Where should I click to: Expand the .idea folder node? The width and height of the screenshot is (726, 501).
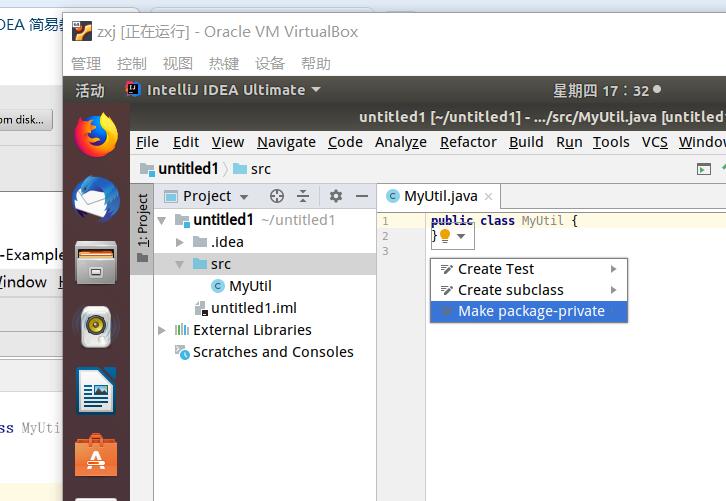tap(180, 242)
